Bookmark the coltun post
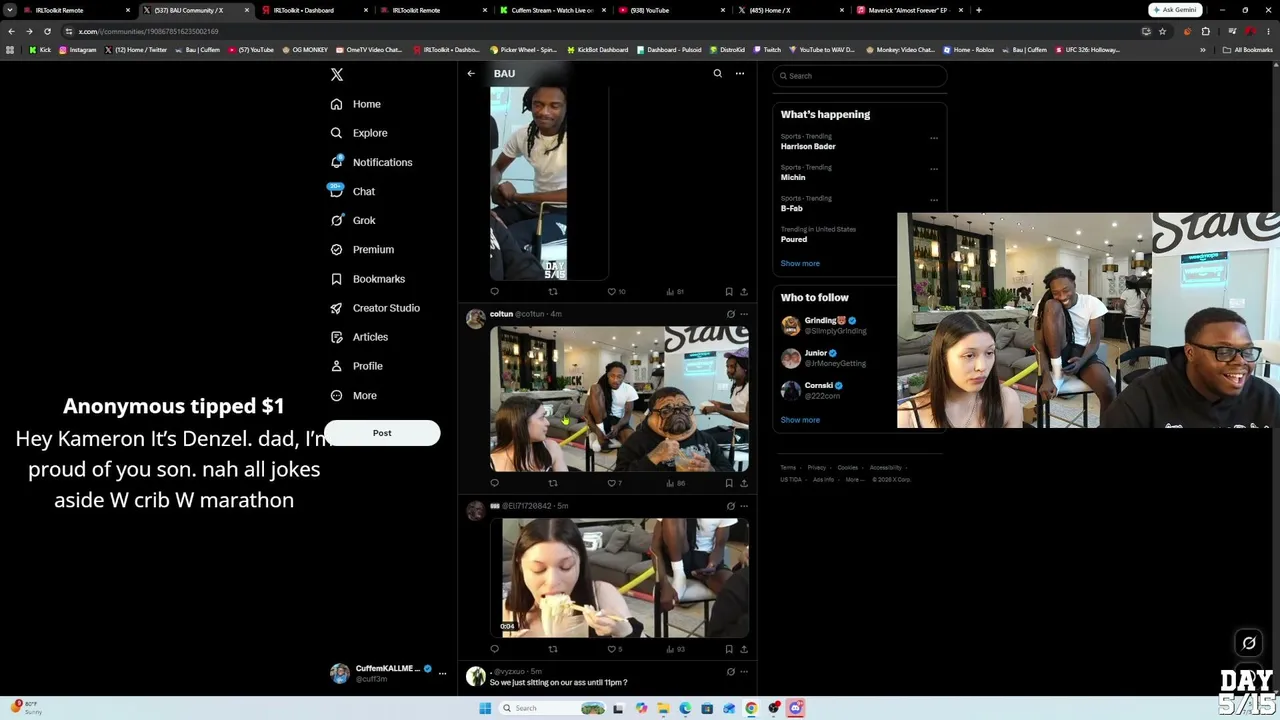 pos(729,483)
